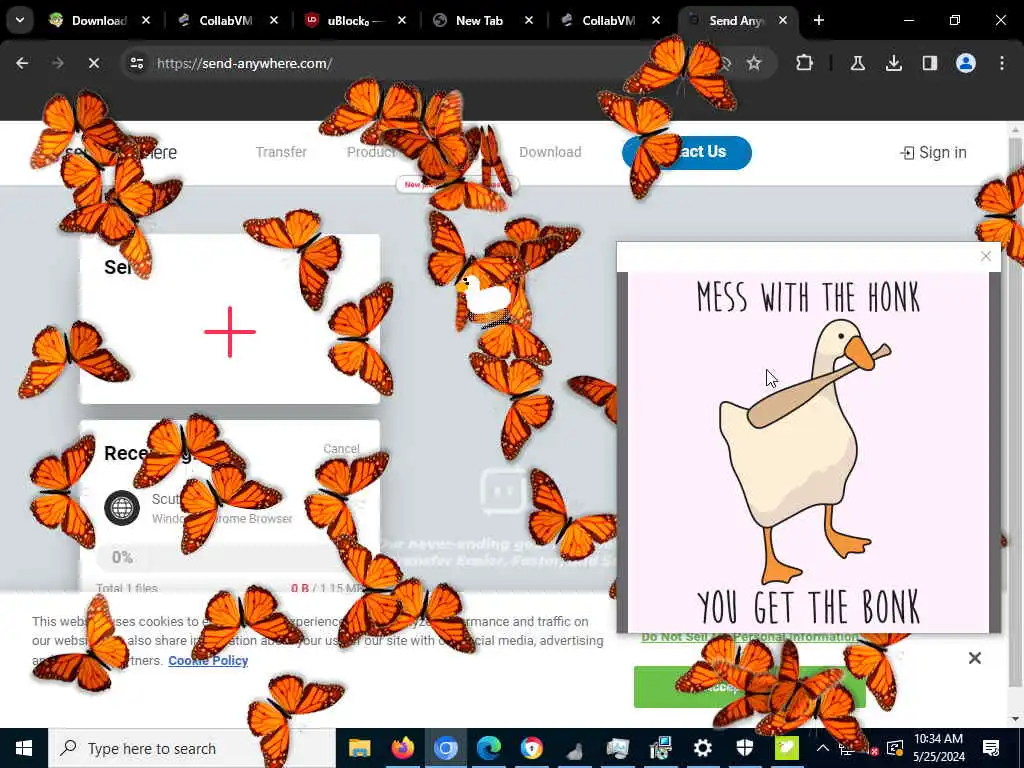Open Settings gear in the taskbar

click(703, 748)
